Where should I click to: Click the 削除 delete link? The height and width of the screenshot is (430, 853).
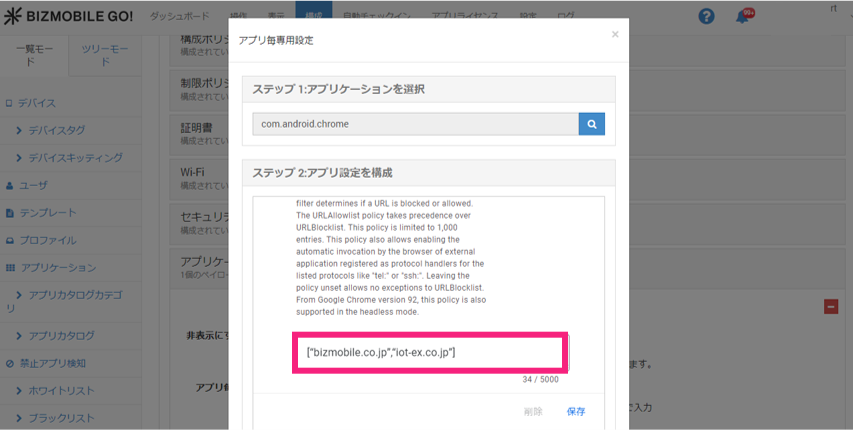pyautogui.click(x=533, y=411)
